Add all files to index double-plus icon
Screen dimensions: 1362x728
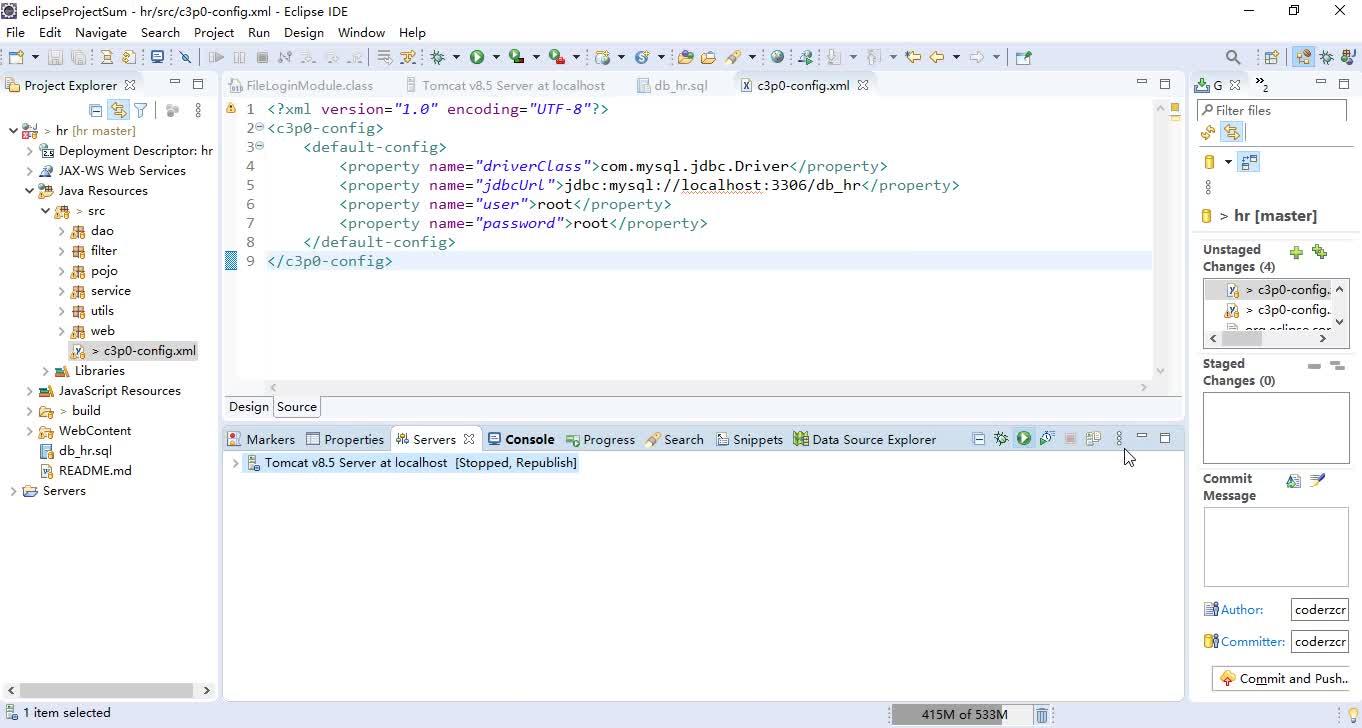1319,252
